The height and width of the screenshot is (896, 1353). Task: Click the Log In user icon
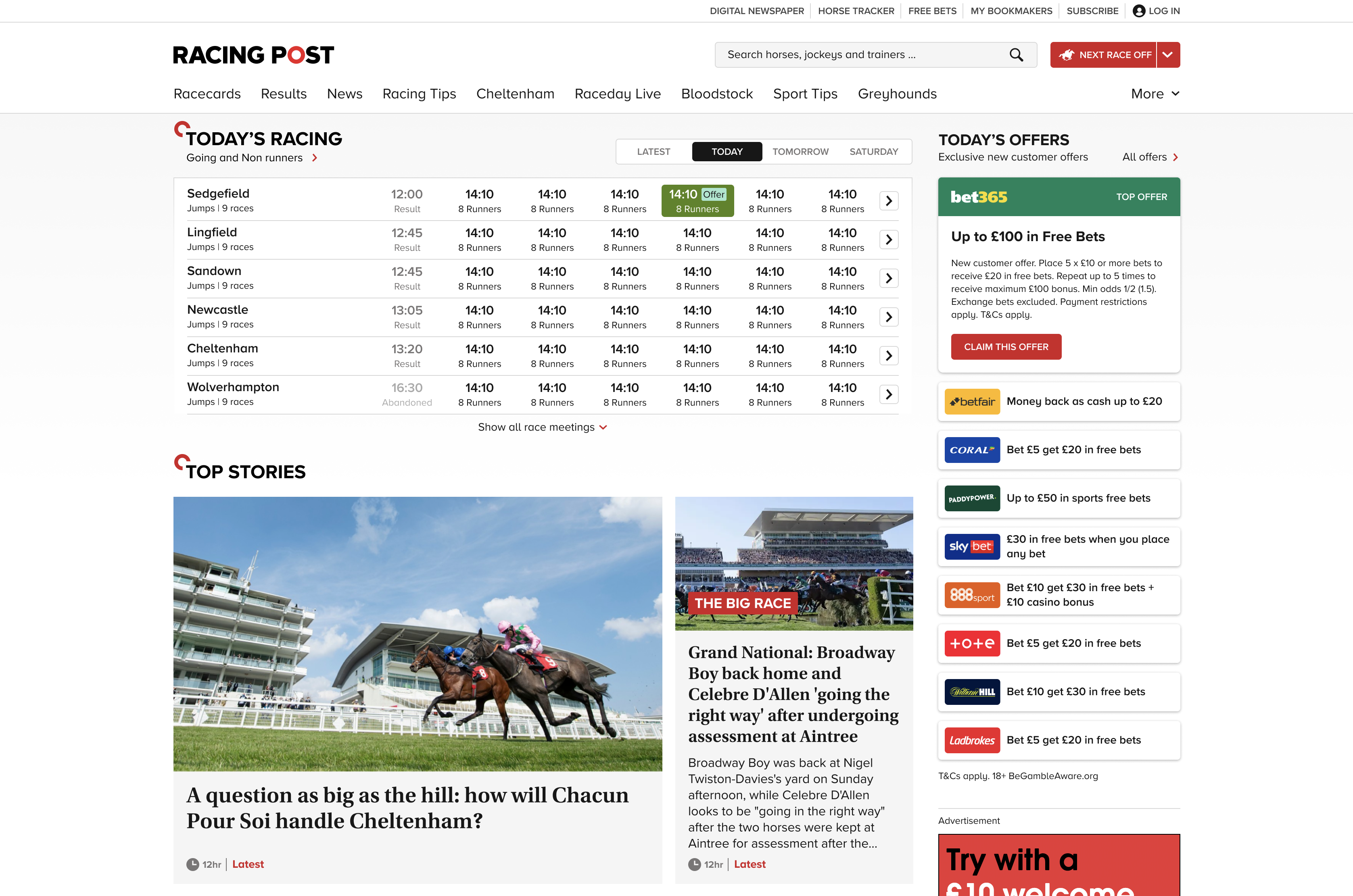tap(1139, 11)
